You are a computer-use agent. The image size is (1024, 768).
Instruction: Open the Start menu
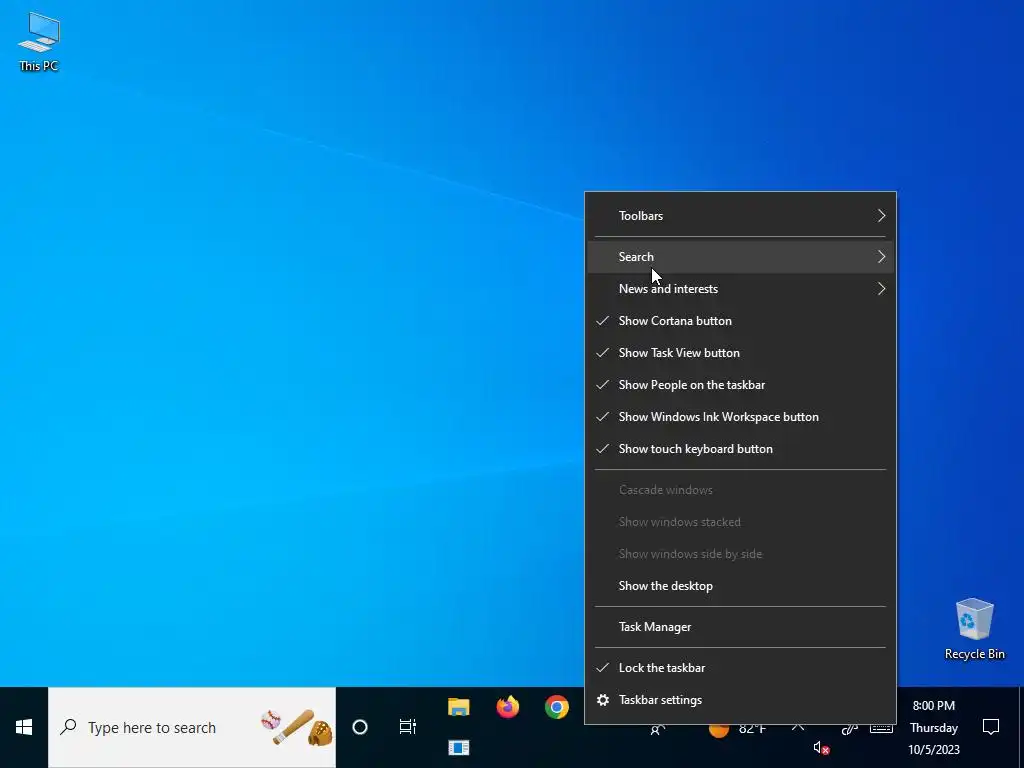pyautogui.click(x=24, y=727)
